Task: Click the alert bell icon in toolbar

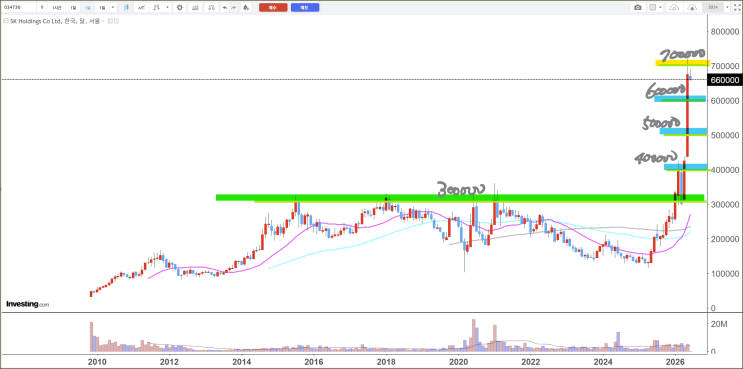Action: click(x=245, y=7)
